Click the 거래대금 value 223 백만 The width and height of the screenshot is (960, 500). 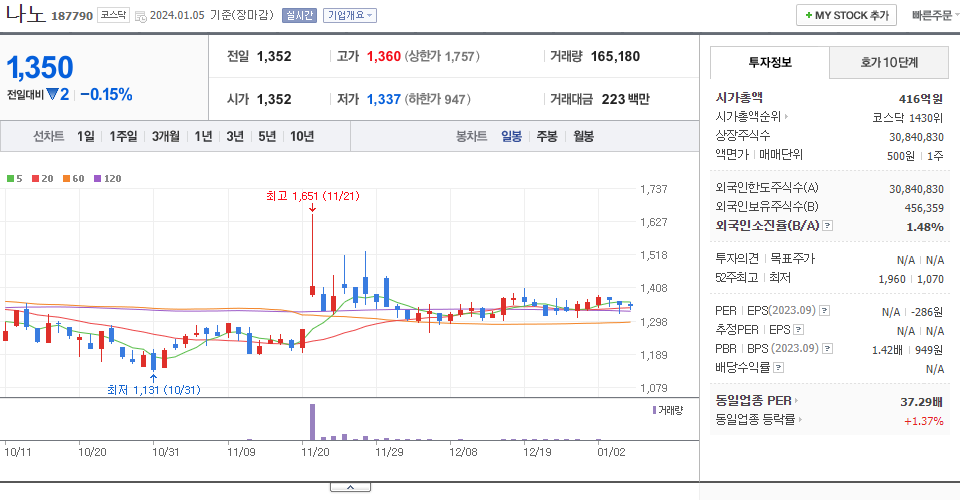pos(625,99)
